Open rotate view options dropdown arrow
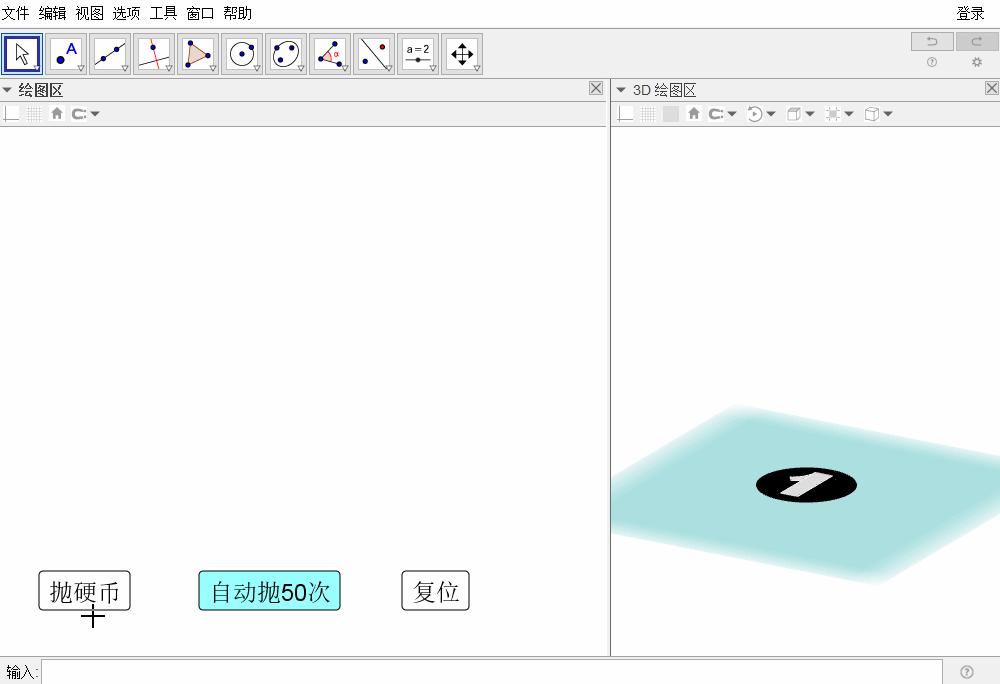The height and width of the screenshot is (684, 1000). point(770,113)
